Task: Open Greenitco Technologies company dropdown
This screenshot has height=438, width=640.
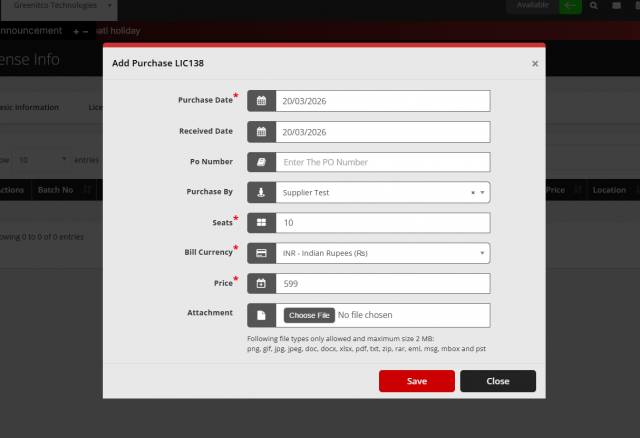Action: [x=60, y=7]
